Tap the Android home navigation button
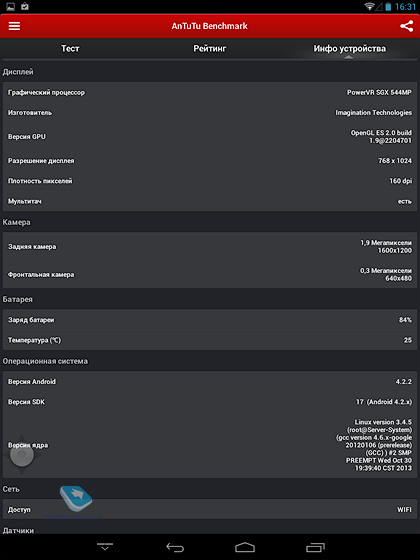Viewport: 420px width, 560px height. [x=245, y=547]
